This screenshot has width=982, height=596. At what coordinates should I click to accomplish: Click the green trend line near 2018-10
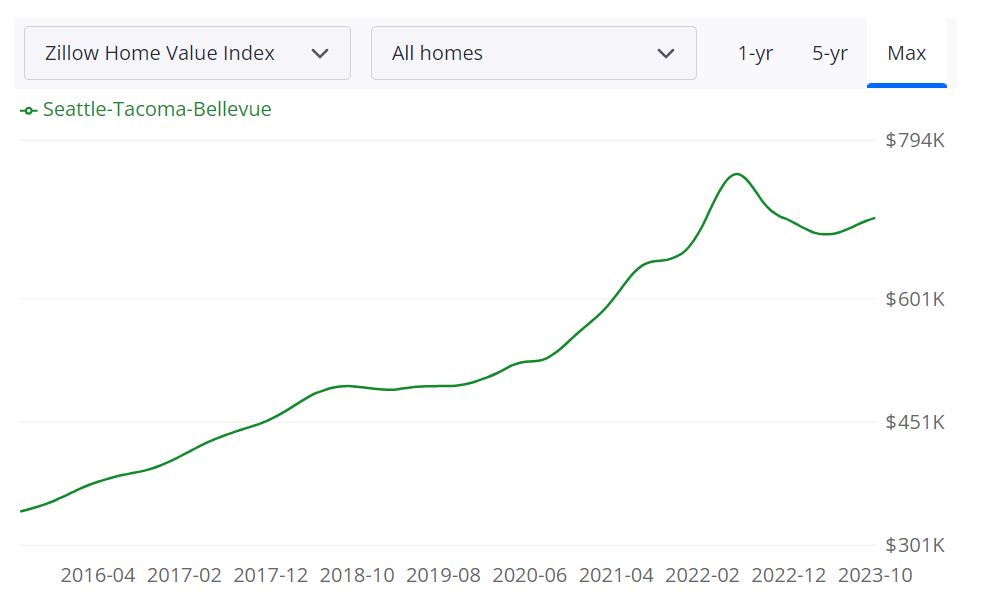(358, 386)
